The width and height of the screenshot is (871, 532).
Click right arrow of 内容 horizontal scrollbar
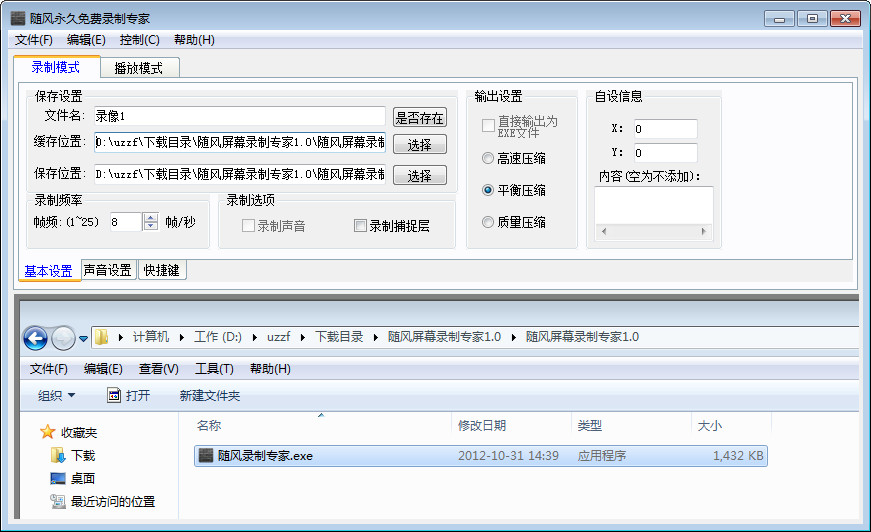click(x=704, y=231)
